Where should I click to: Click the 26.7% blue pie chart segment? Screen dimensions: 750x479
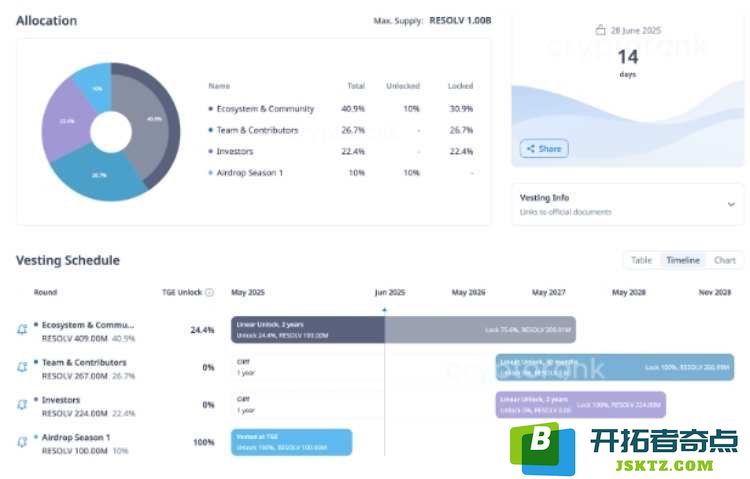(99, 175)
